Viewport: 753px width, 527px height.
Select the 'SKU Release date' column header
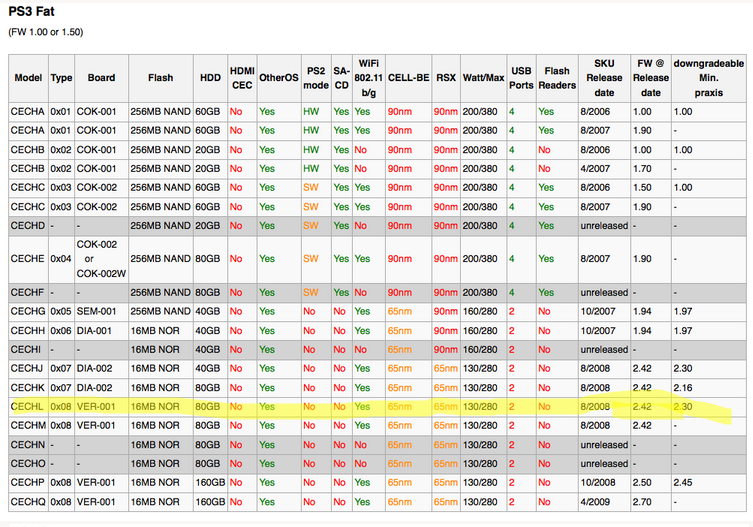tap(604, 78)
